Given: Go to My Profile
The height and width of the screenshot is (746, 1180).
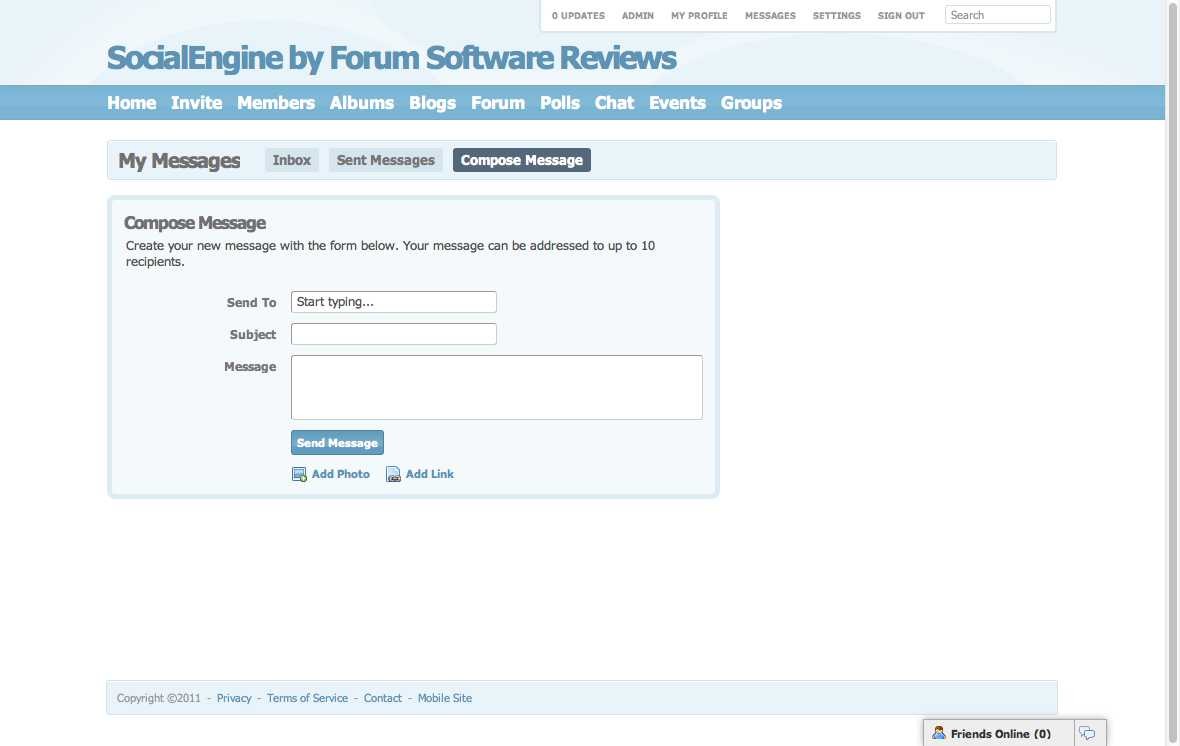Looking at the screenshot, I should (x=699, y=16).
